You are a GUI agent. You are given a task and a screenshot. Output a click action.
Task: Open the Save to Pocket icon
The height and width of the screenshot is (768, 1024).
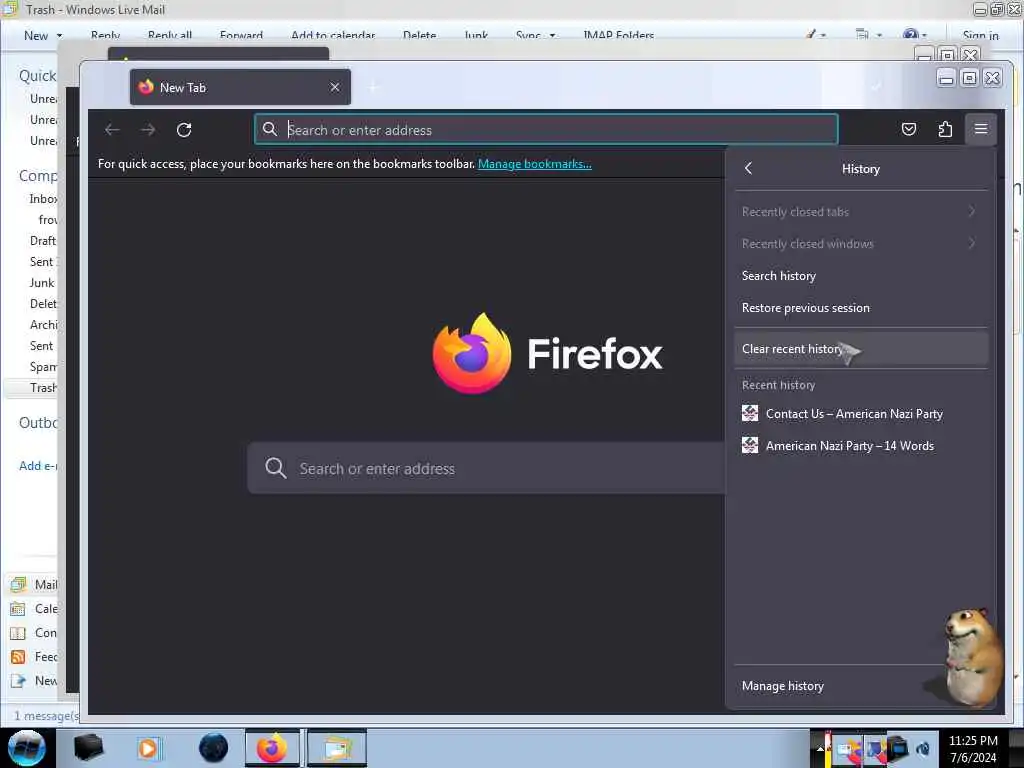tap(908, 129)
